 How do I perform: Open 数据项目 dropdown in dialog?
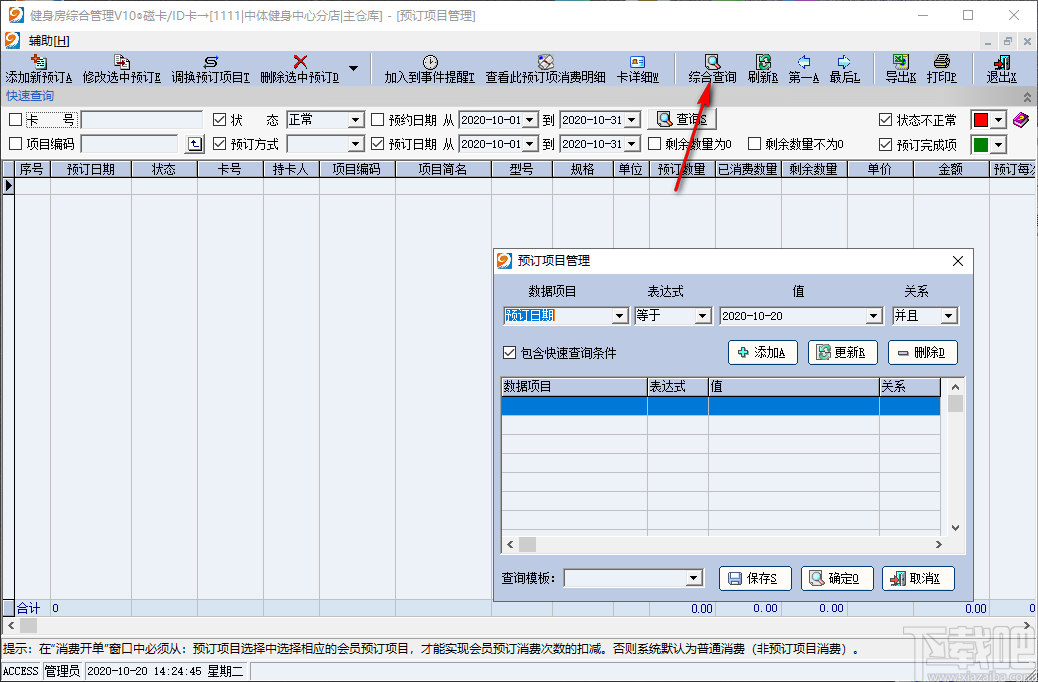(620, 316)
